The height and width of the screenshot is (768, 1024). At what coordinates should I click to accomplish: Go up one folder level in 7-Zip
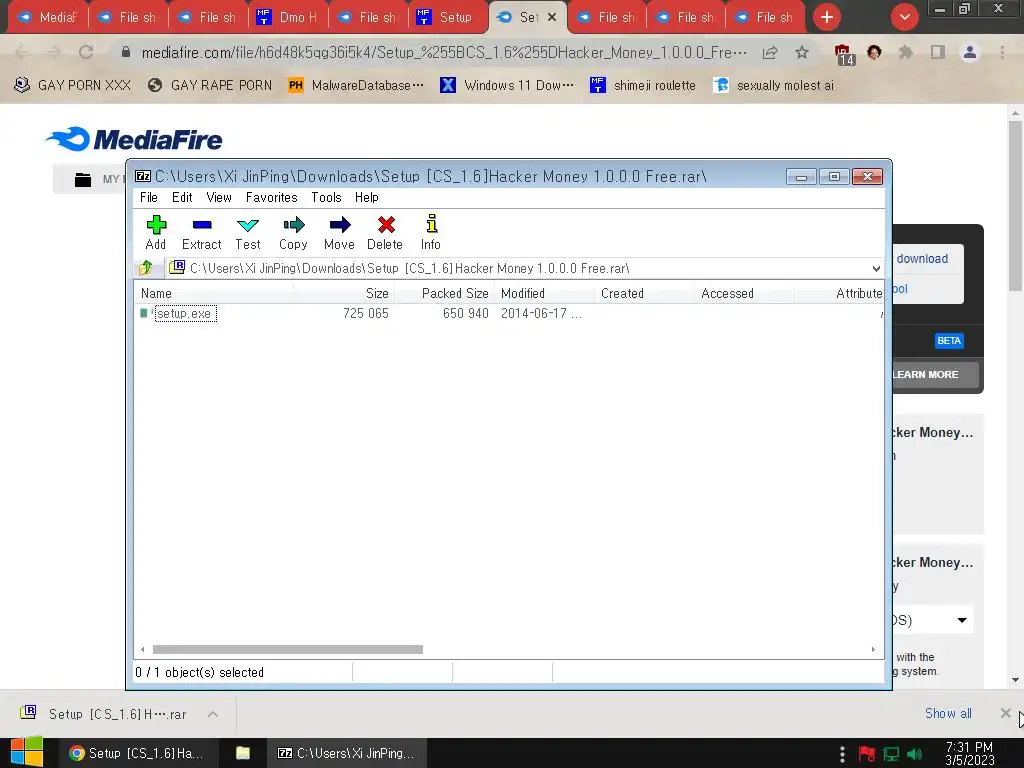146,268
